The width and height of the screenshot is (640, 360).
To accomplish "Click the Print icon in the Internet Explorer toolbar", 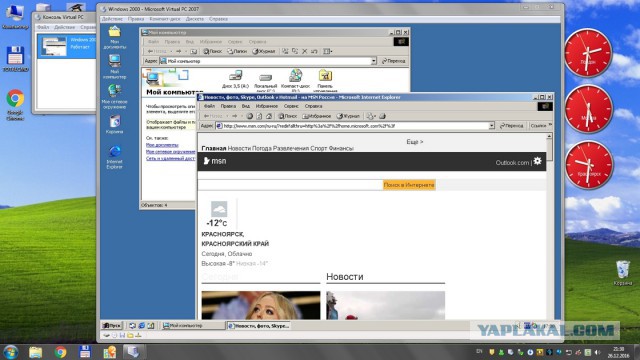I will (382, 116).
